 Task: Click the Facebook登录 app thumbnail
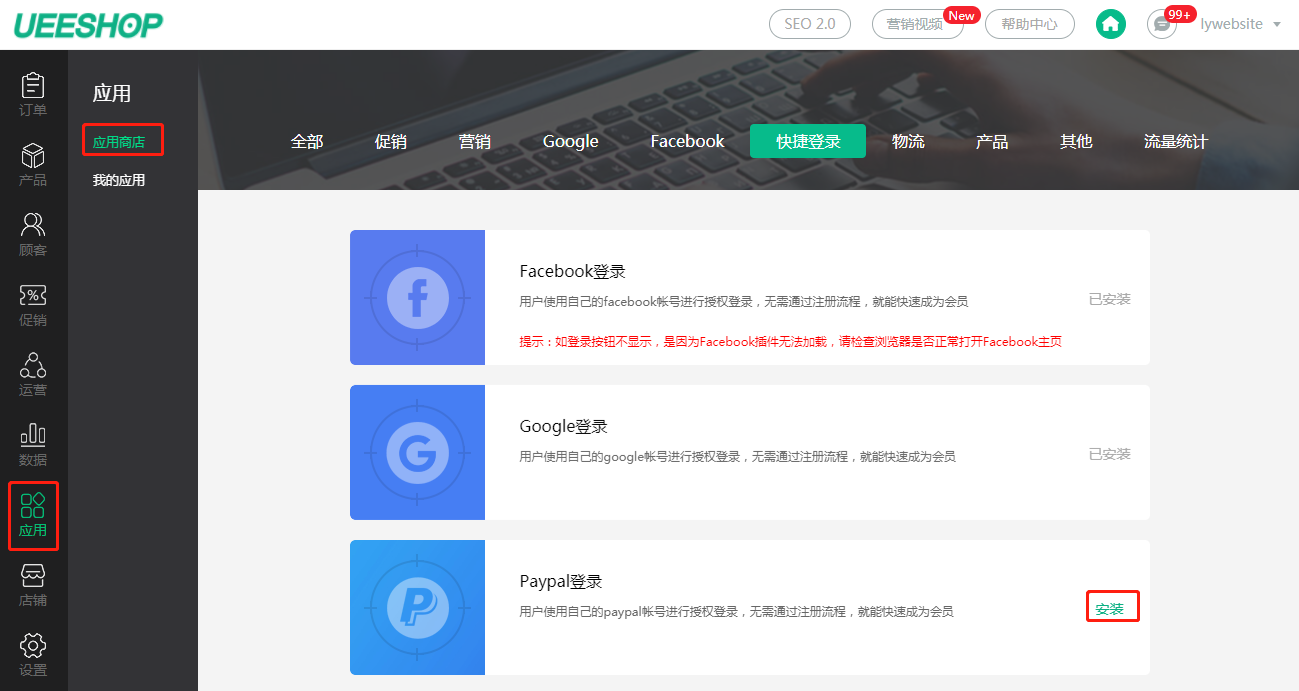[417, 298]
